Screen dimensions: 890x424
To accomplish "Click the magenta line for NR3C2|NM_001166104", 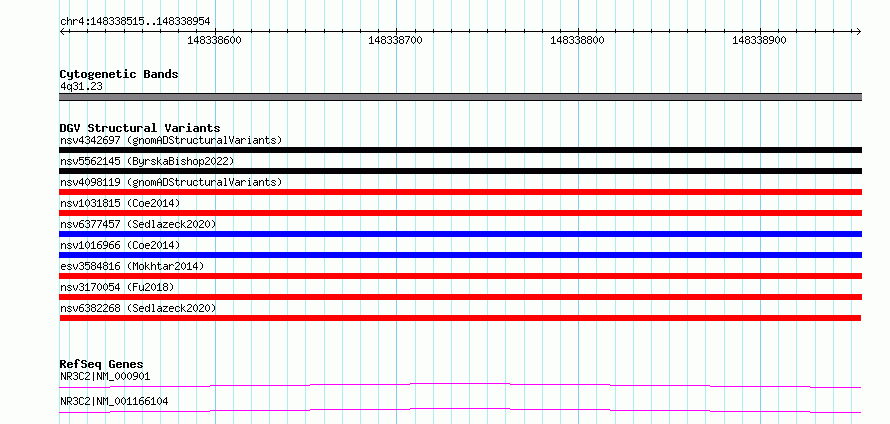I will pyautogui.click(x=460, y=410).
